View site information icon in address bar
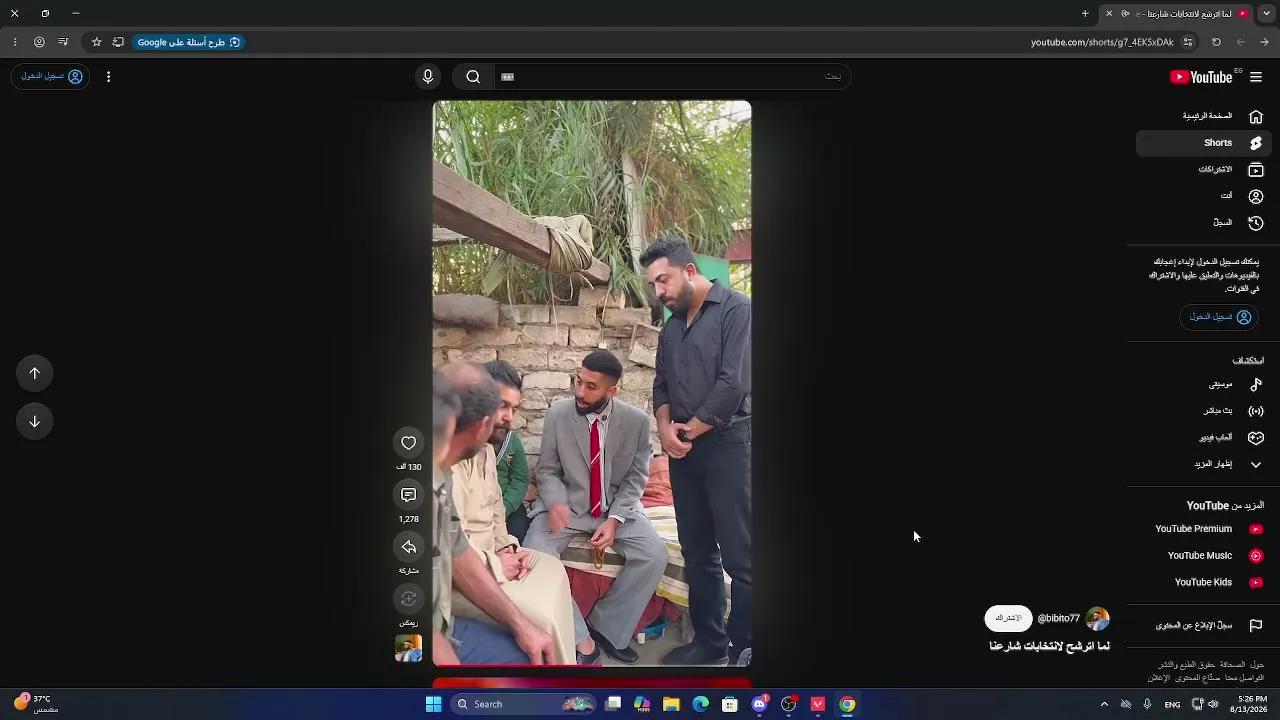The width and height of the screenshot is (1280, 720). click(1188, 42)
